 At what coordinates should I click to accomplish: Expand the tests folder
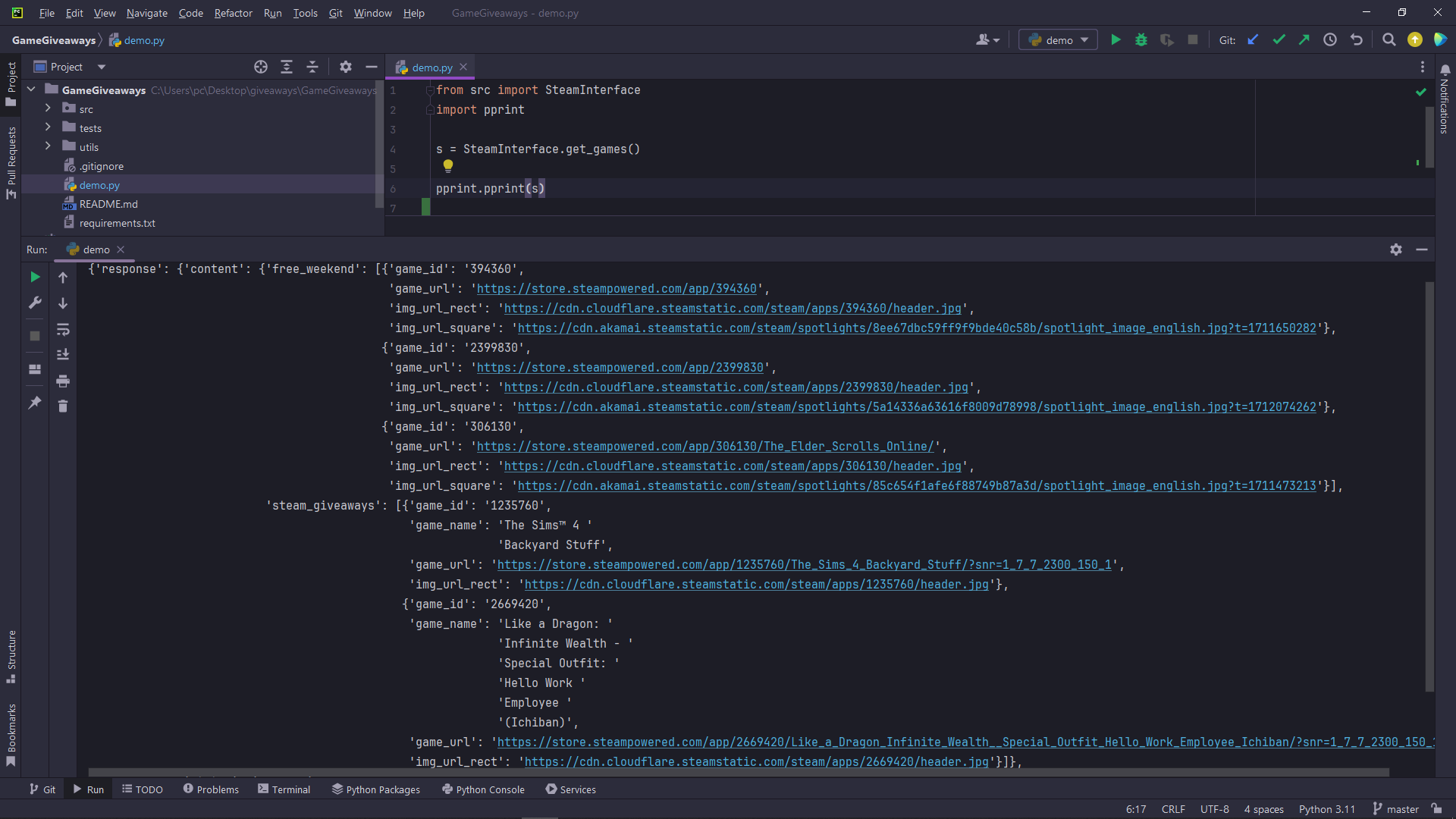[48, 127]
